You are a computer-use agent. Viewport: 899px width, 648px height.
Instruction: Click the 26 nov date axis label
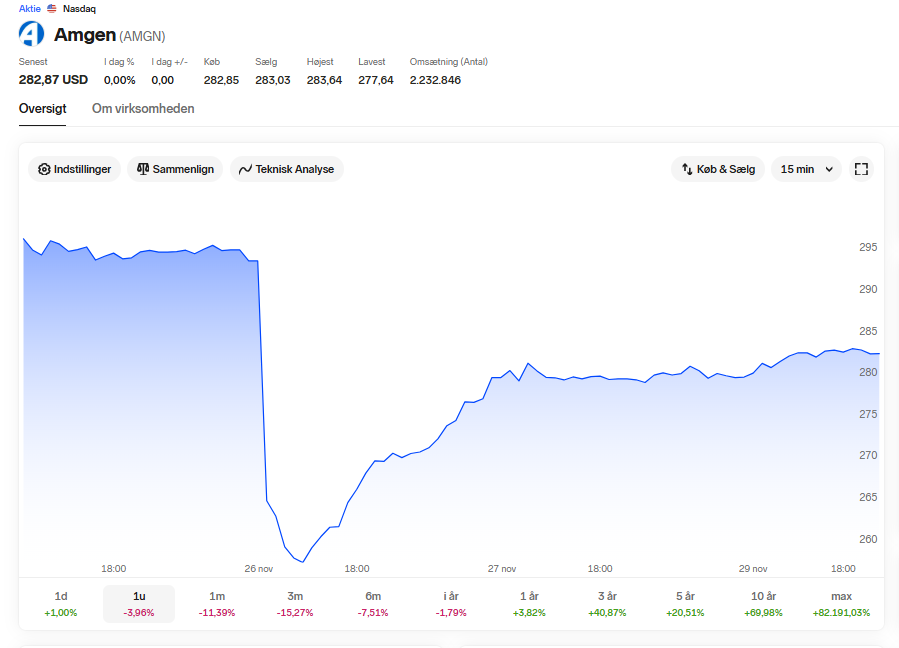pyautogui.click(x=259, y=568)
